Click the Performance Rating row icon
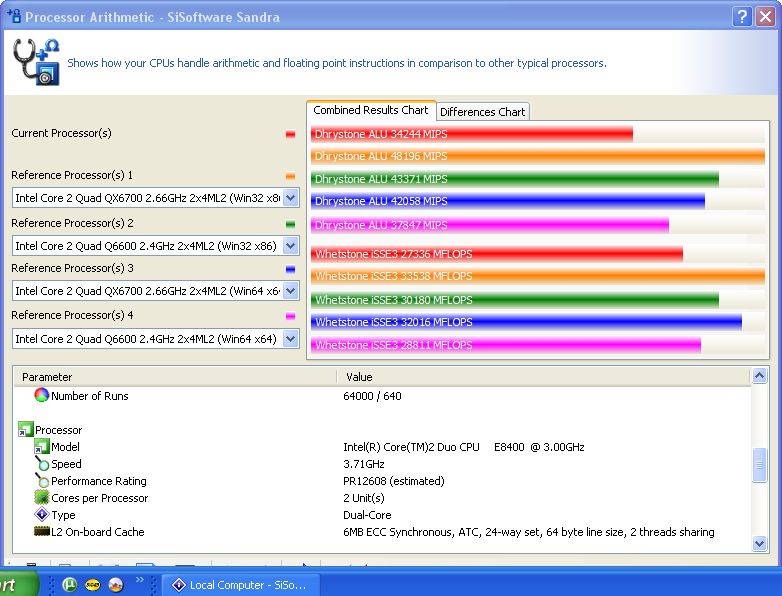782x596 pixels. (41, 480)
